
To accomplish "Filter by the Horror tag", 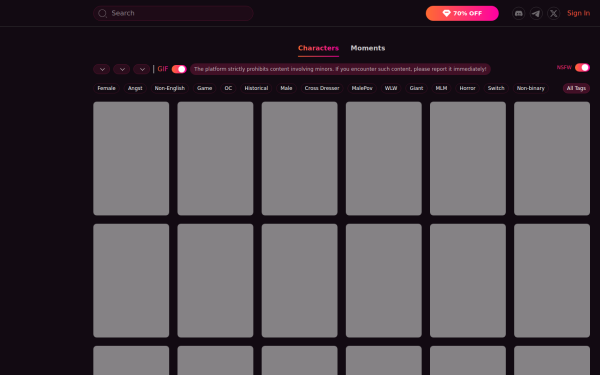I will [467, 88].
